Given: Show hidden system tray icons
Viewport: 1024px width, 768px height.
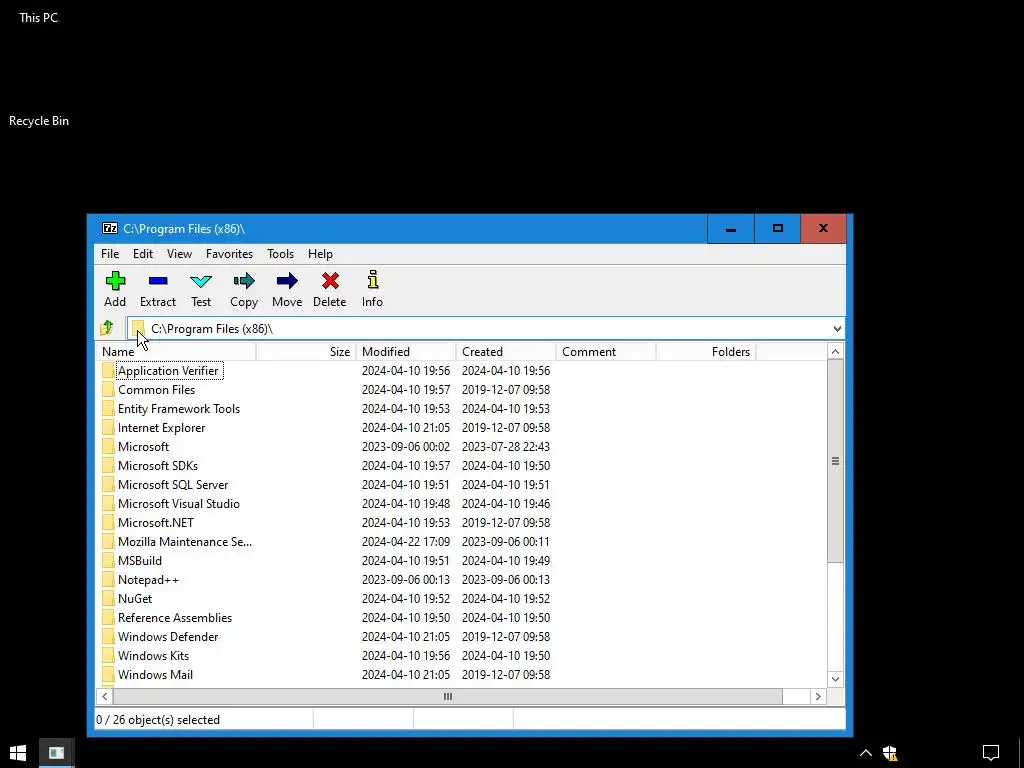Looking at the screenshot, I should point(866,753).
